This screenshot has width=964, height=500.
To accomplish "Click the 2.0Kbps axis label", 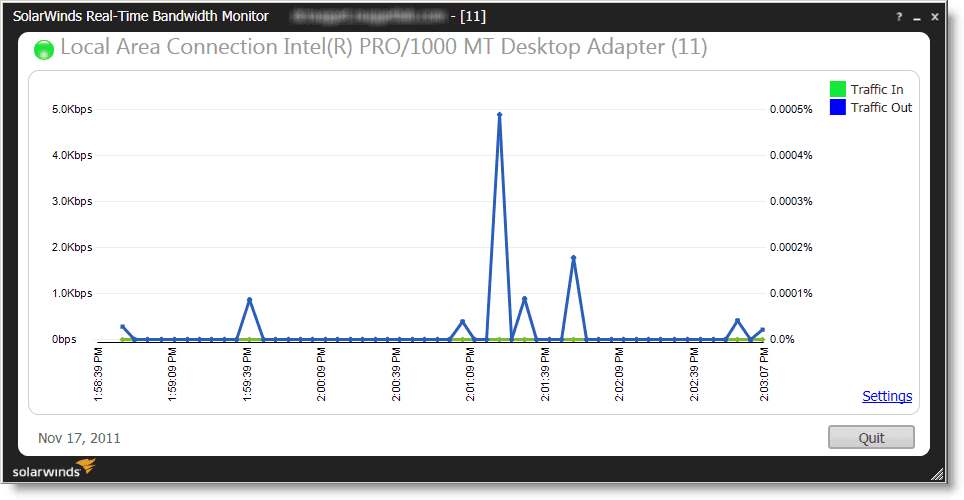I will click(72, 247).
